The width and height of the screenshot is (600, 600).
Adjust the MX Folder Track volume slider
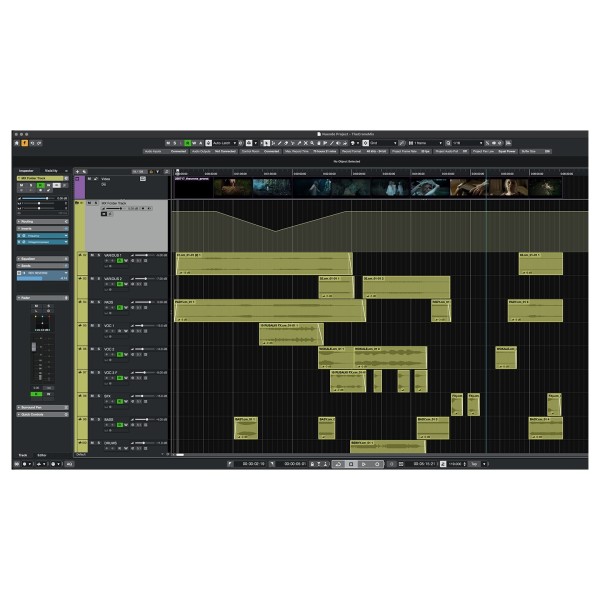114,209
